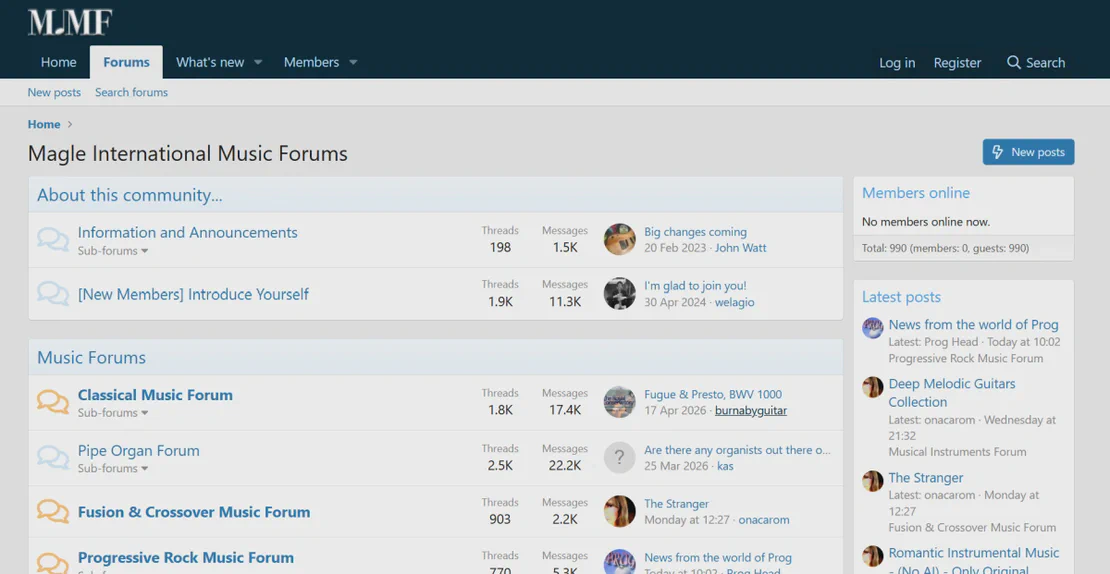Image resolution: width=1110 pixels, height=574 pixels.
Task: Click Classical Music Forum orange bubble icon
Action: (53, 402)
